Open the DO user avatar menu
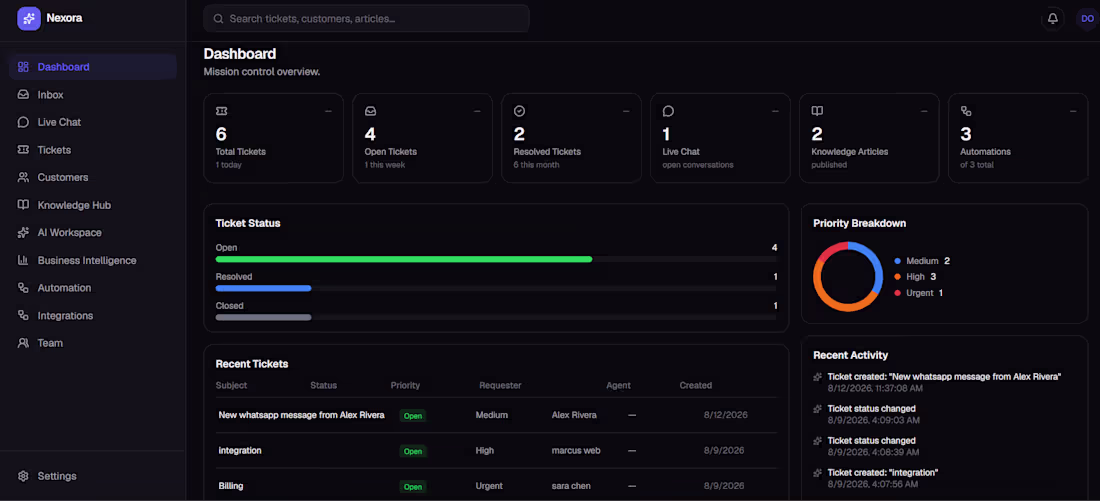Viewport: 1100px width, 501px height. 1087,19
